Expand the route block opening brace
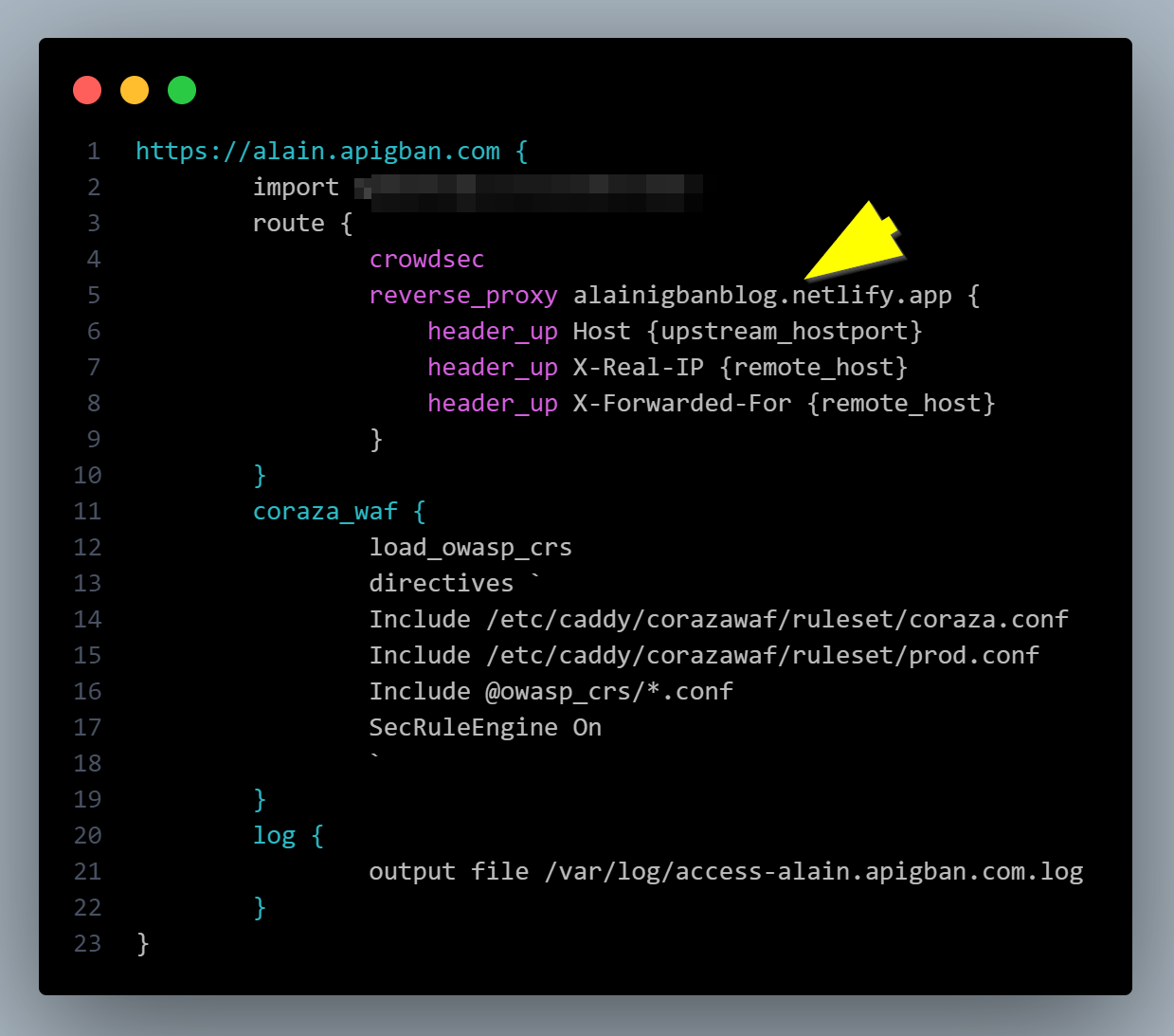1174x1036 pixels. pos(349,223)
